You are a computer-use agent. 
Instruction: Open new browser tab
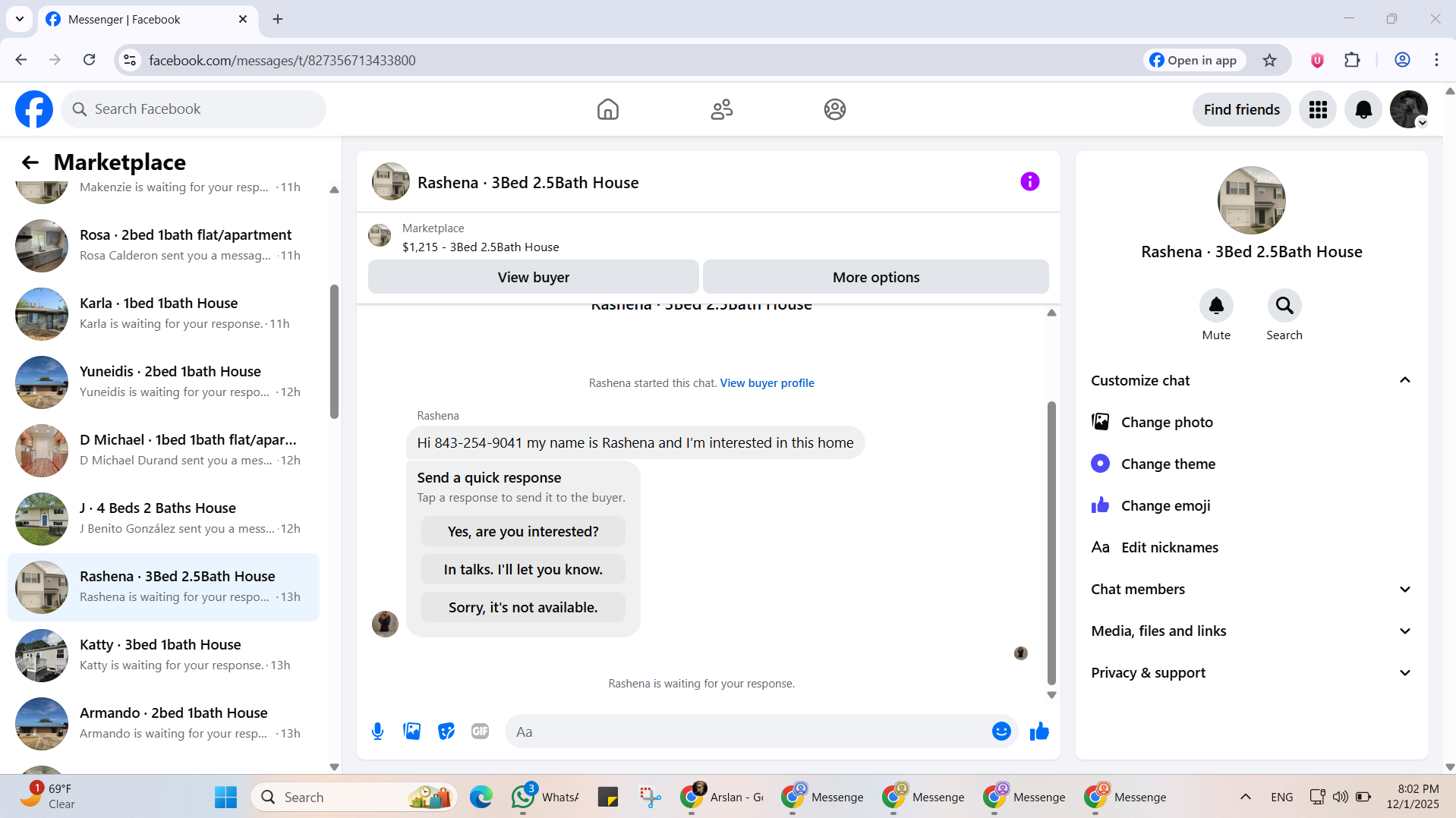pos(278,19)
